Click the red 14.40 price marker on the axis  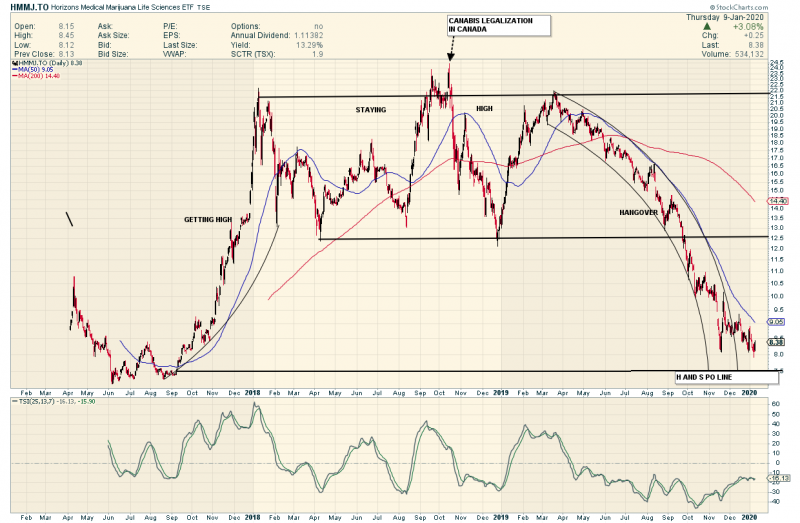coord(778,201)
